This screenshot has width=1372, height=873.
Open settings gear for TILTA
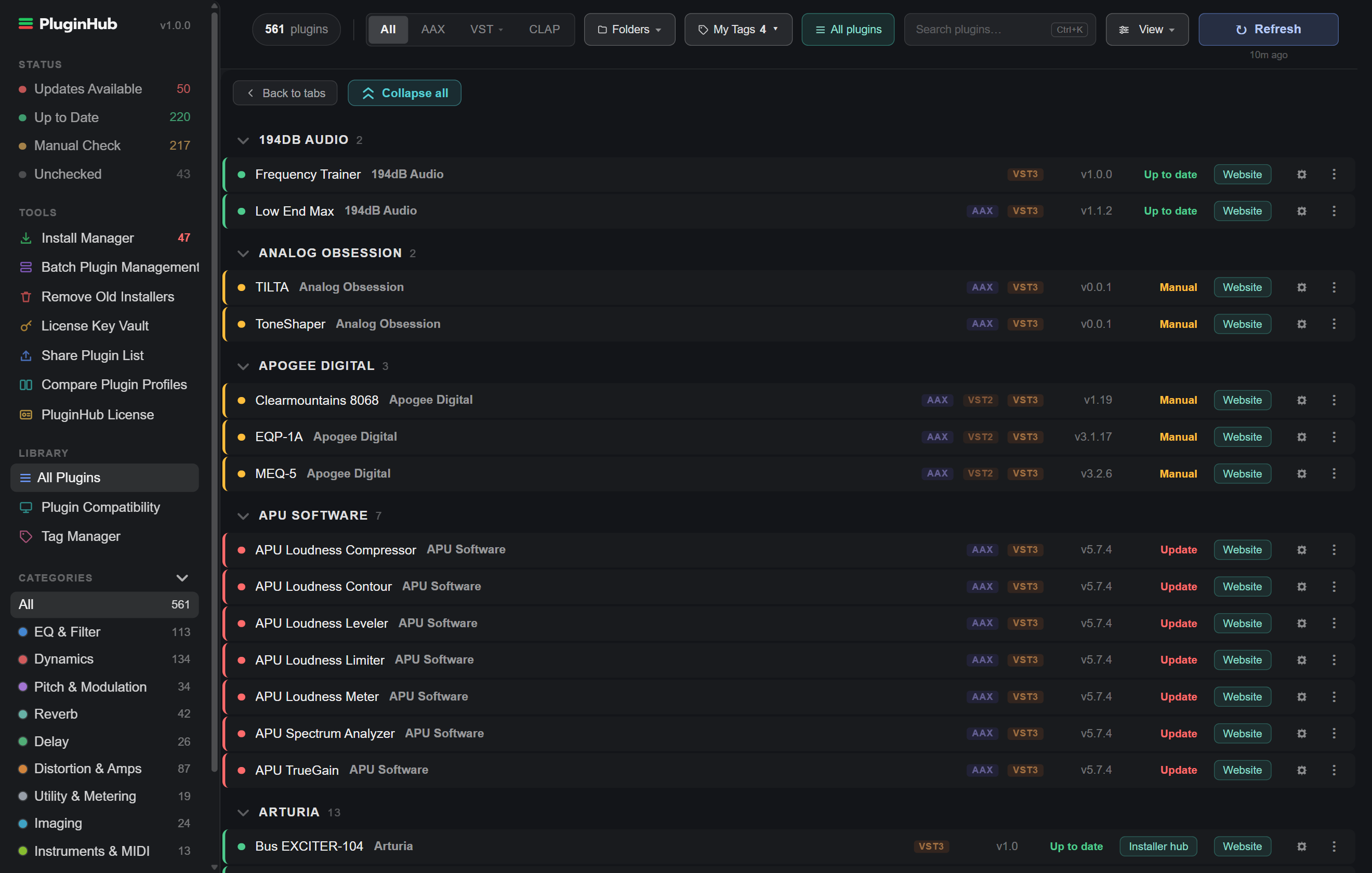1301,287
